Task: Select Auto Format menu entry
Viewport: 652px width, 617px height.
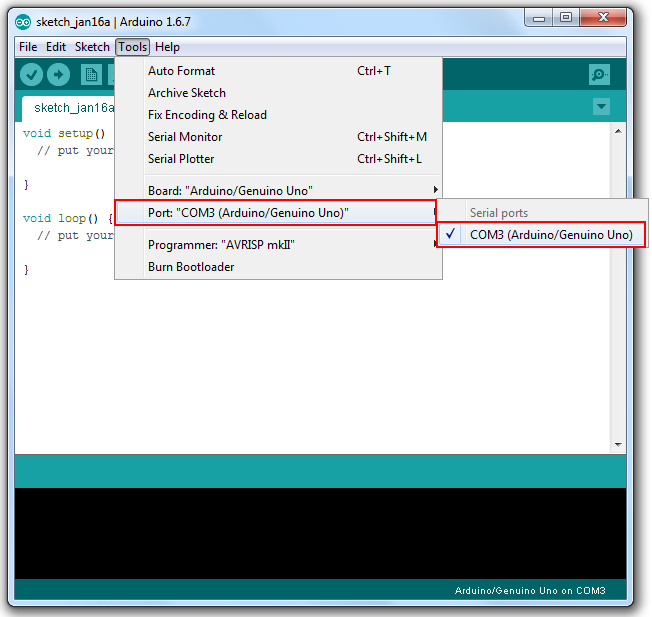Action: click(x=278, y=71)
